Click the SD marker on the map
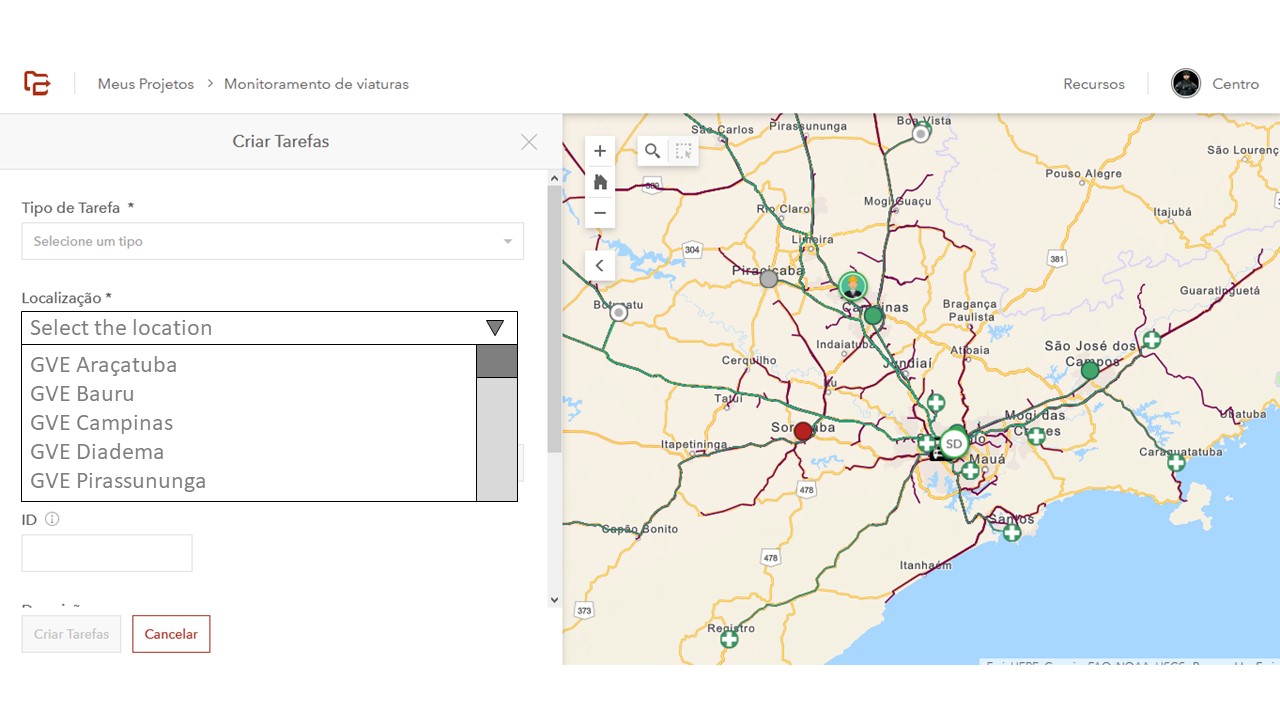The height and width of the screenshot is (720, 1280). tap(954, 443)
